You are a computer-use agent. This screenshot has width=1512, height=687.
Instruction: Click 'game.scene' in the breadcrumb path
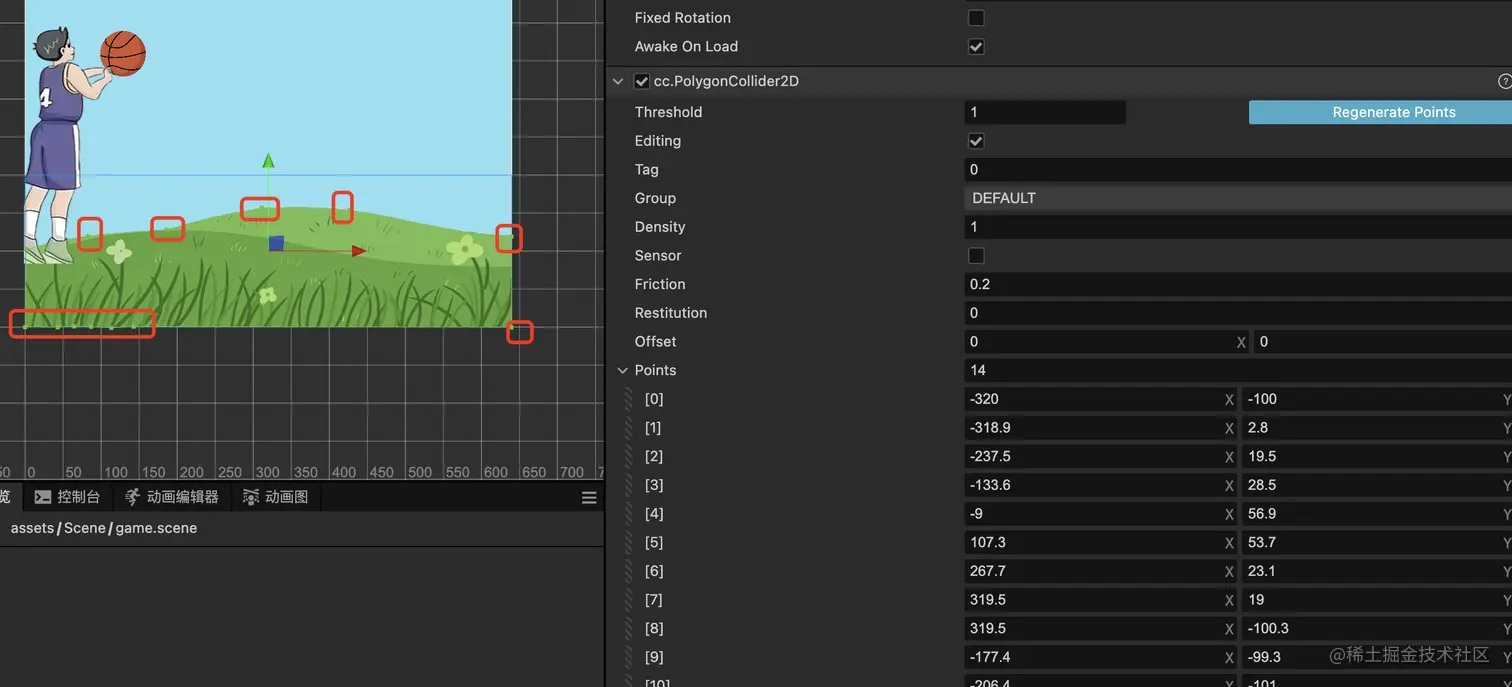click(156, 528)
